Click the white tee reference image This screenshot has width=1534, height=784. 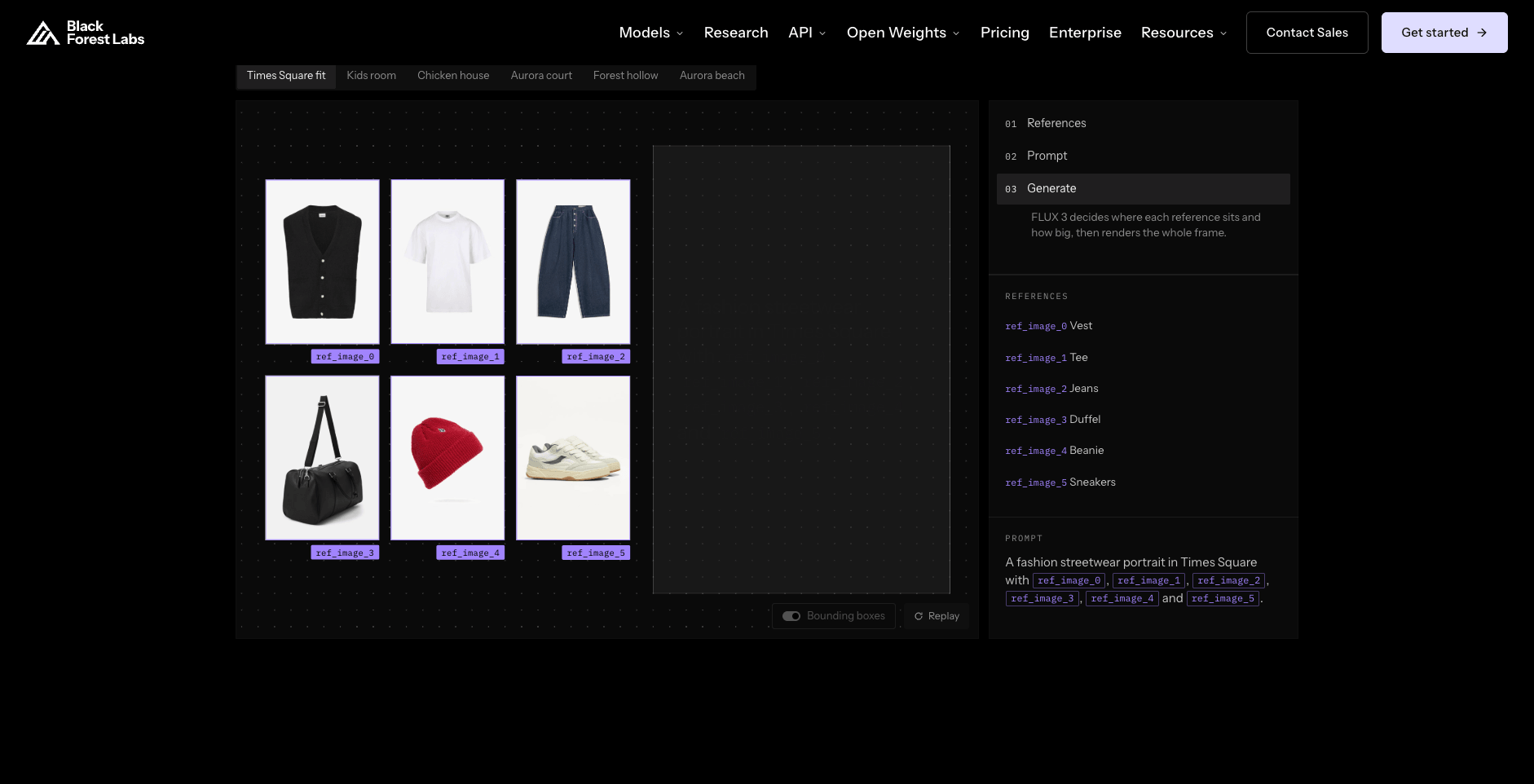tap(447, 262)
